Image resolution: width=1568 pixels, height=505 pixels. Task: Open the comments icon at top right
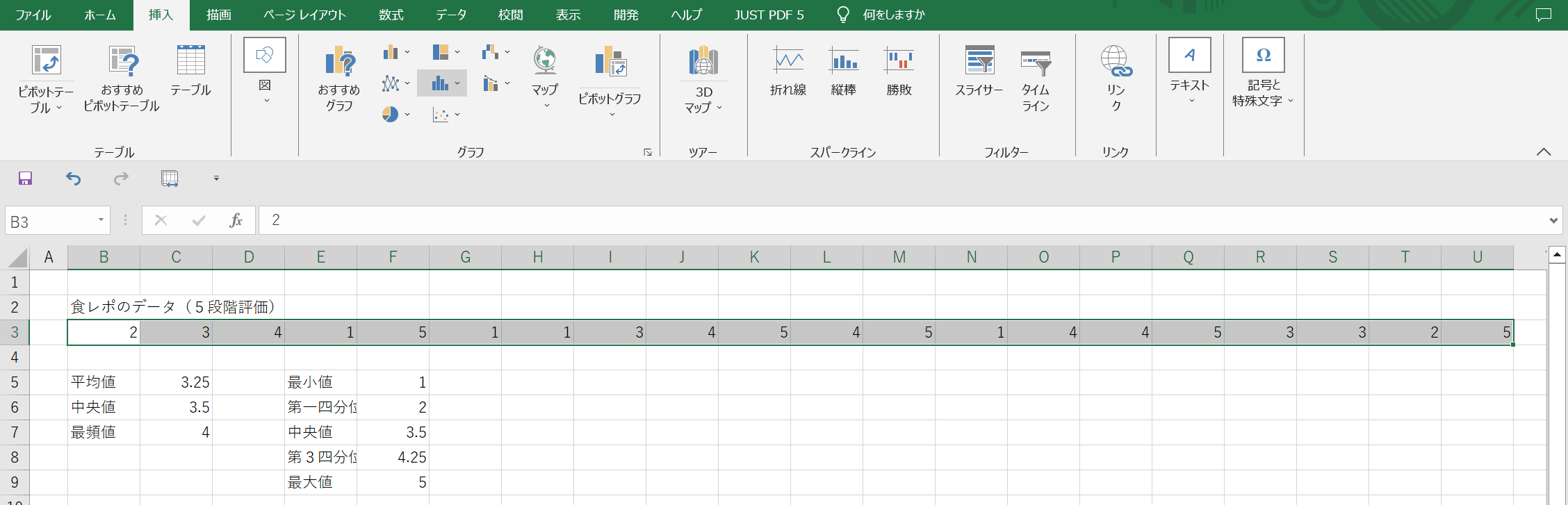[1544, 15]
